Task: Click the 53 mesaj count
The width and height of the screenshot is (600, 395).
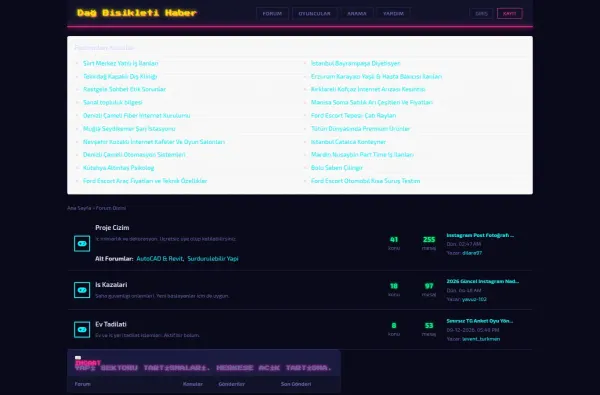Action: (x=429, y=326)
